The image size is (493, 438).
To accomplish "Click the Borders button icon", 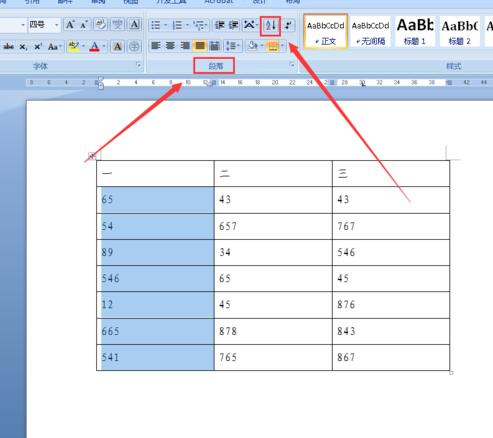I will click(x=273, y=46).
